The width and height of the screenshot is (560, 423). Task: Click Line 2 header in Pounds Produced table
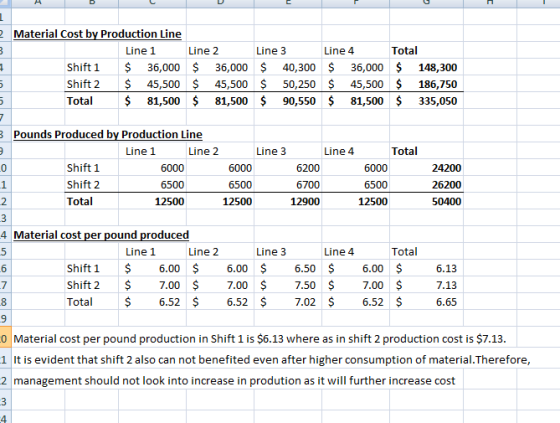[x=220, y=151]
